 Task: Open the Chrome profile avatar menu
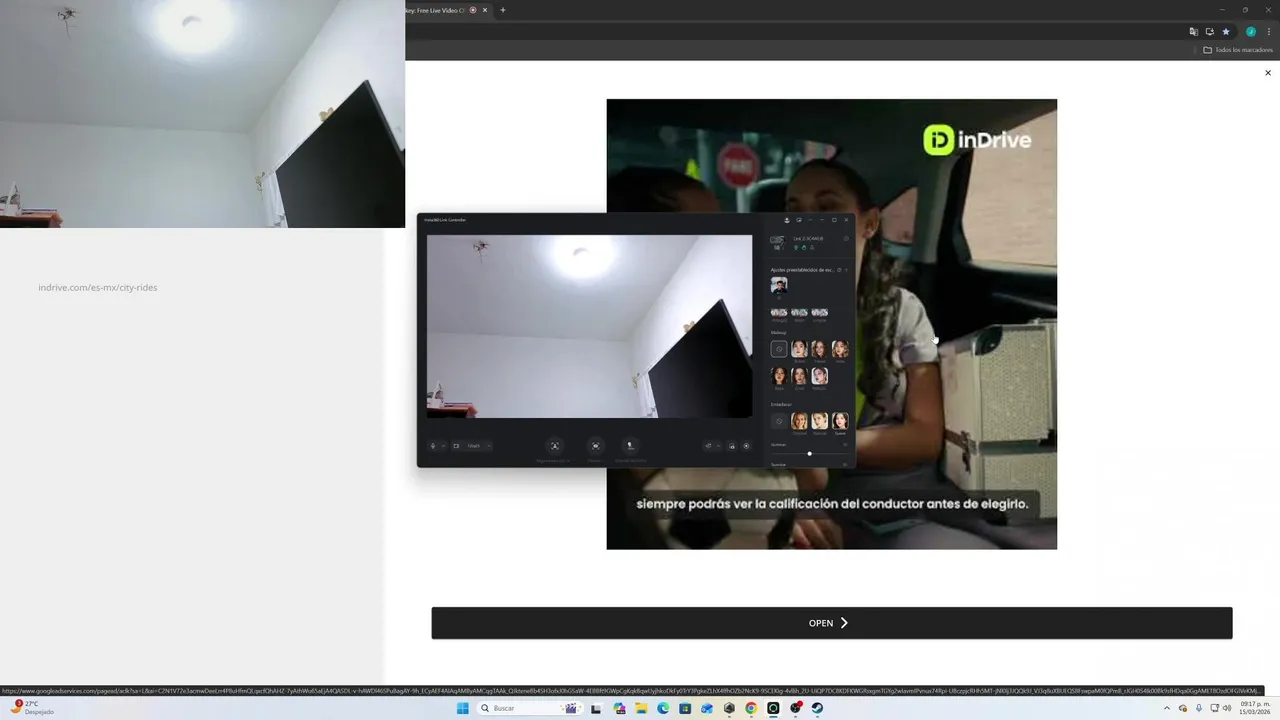1250,32
